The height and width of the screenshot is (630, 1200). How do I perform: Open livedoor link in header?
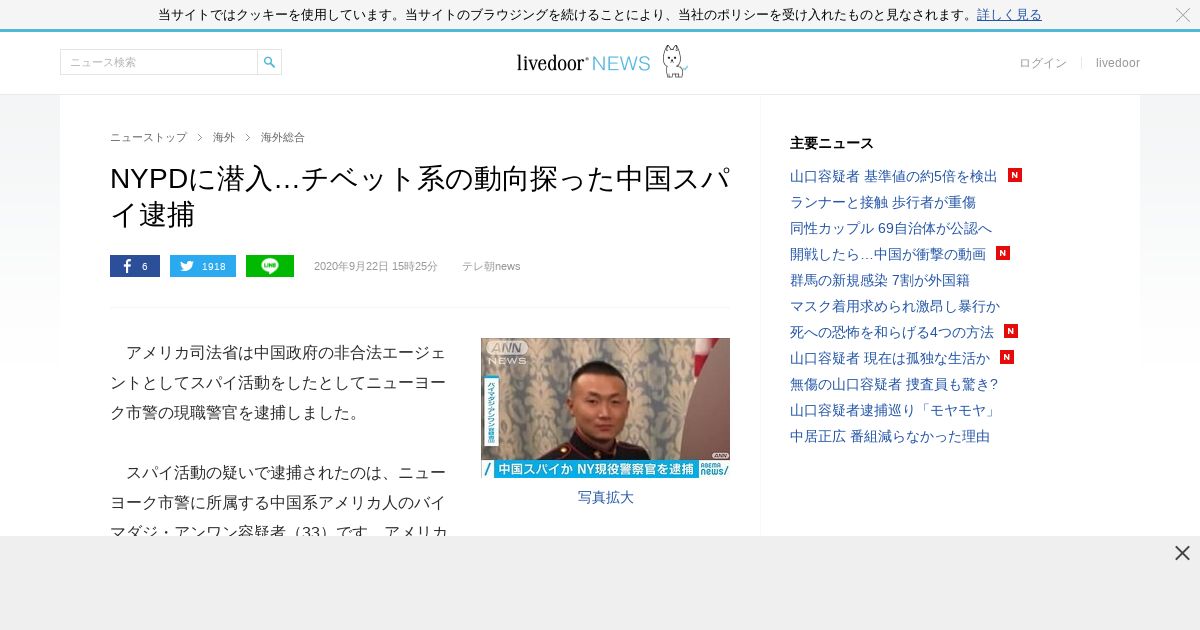[x=1118, y=63]
